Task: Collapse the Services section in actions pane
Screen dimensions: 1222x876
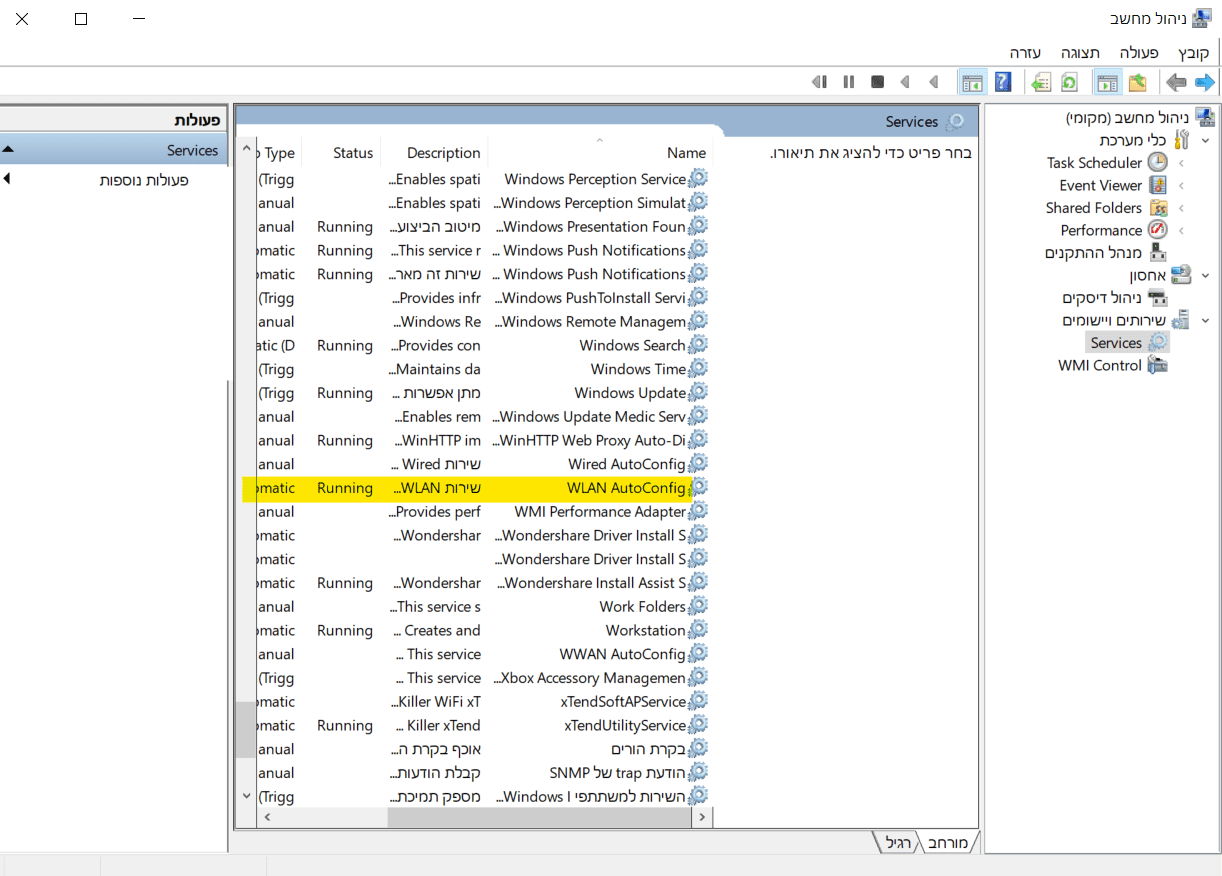Action: (8, 150)
